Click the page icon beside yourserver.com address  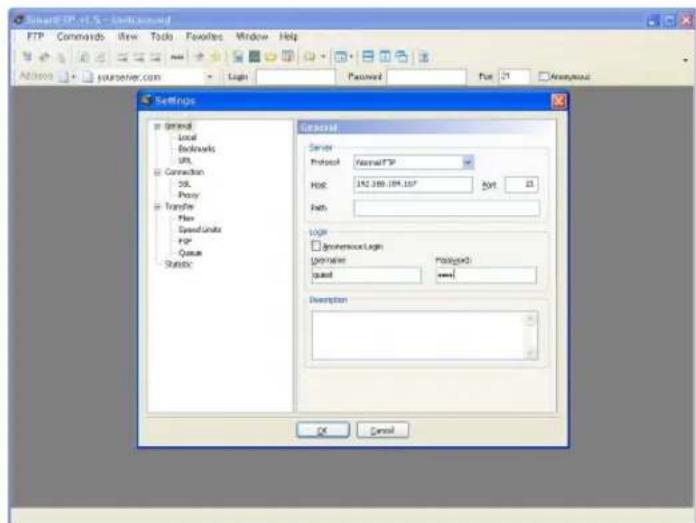point(88,77)
